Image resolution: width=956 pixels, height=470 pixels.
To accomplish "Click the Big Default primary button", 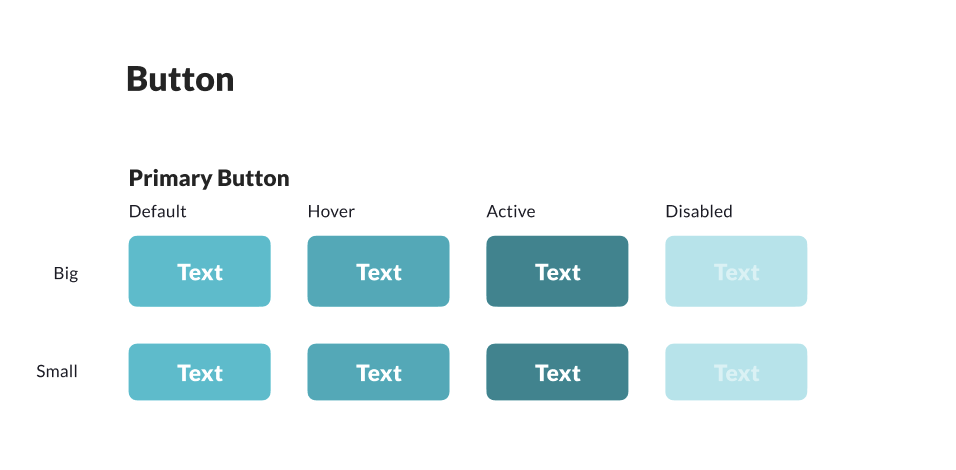I will (x=199, y=271).
